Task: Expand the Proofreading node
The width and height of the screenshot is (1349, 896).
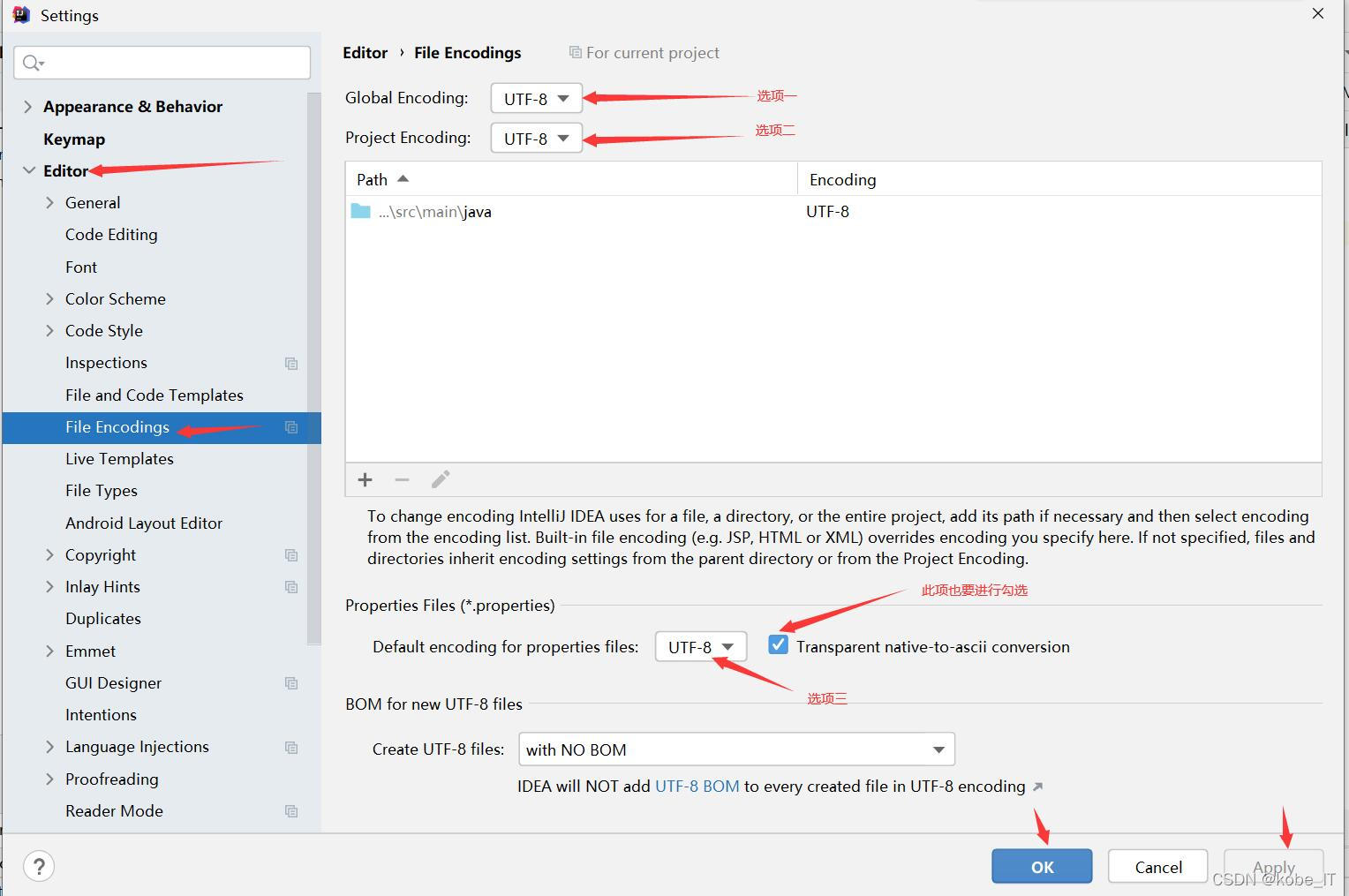Action: (x=49, y=779)
